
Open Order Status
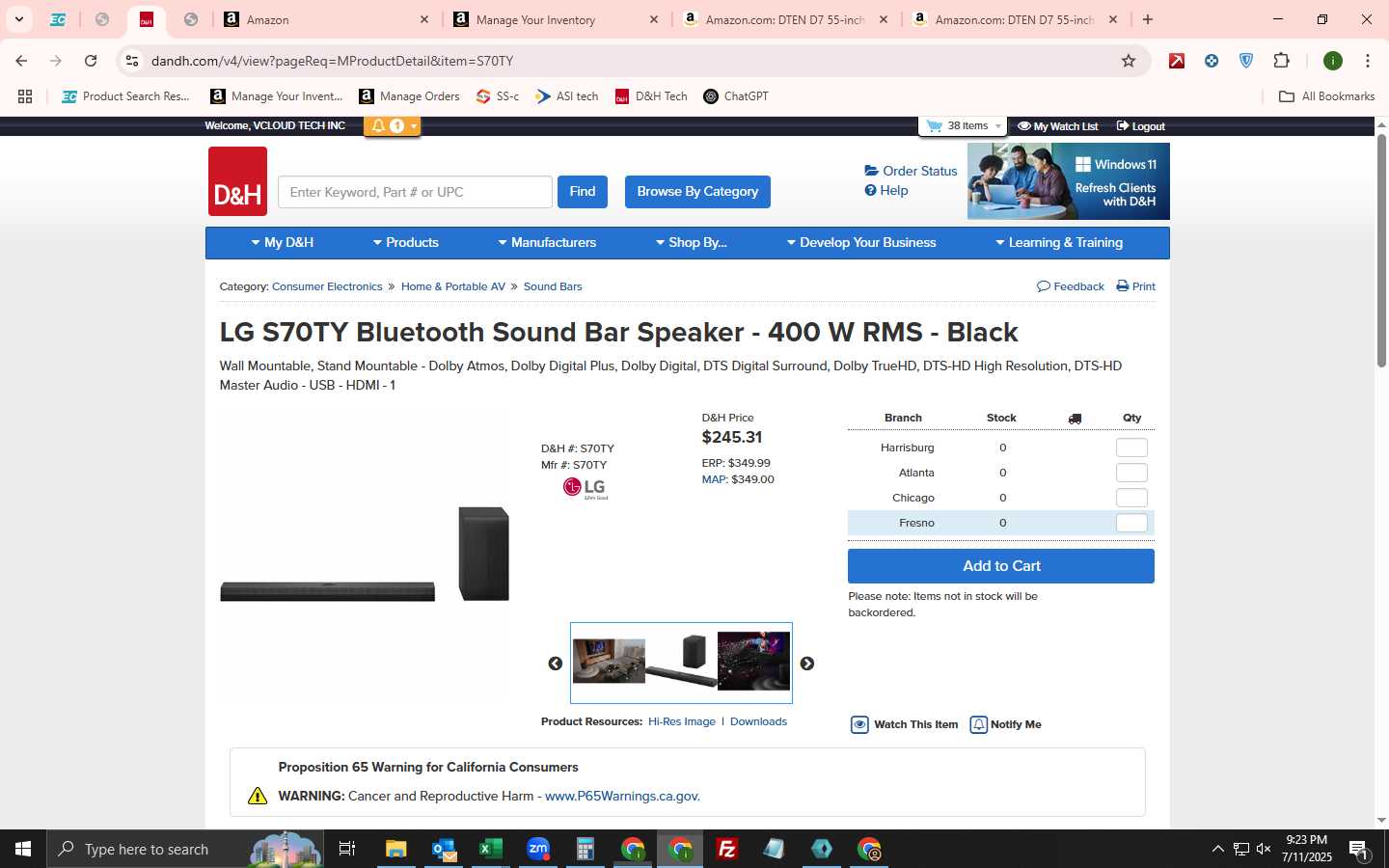[911, 171]
